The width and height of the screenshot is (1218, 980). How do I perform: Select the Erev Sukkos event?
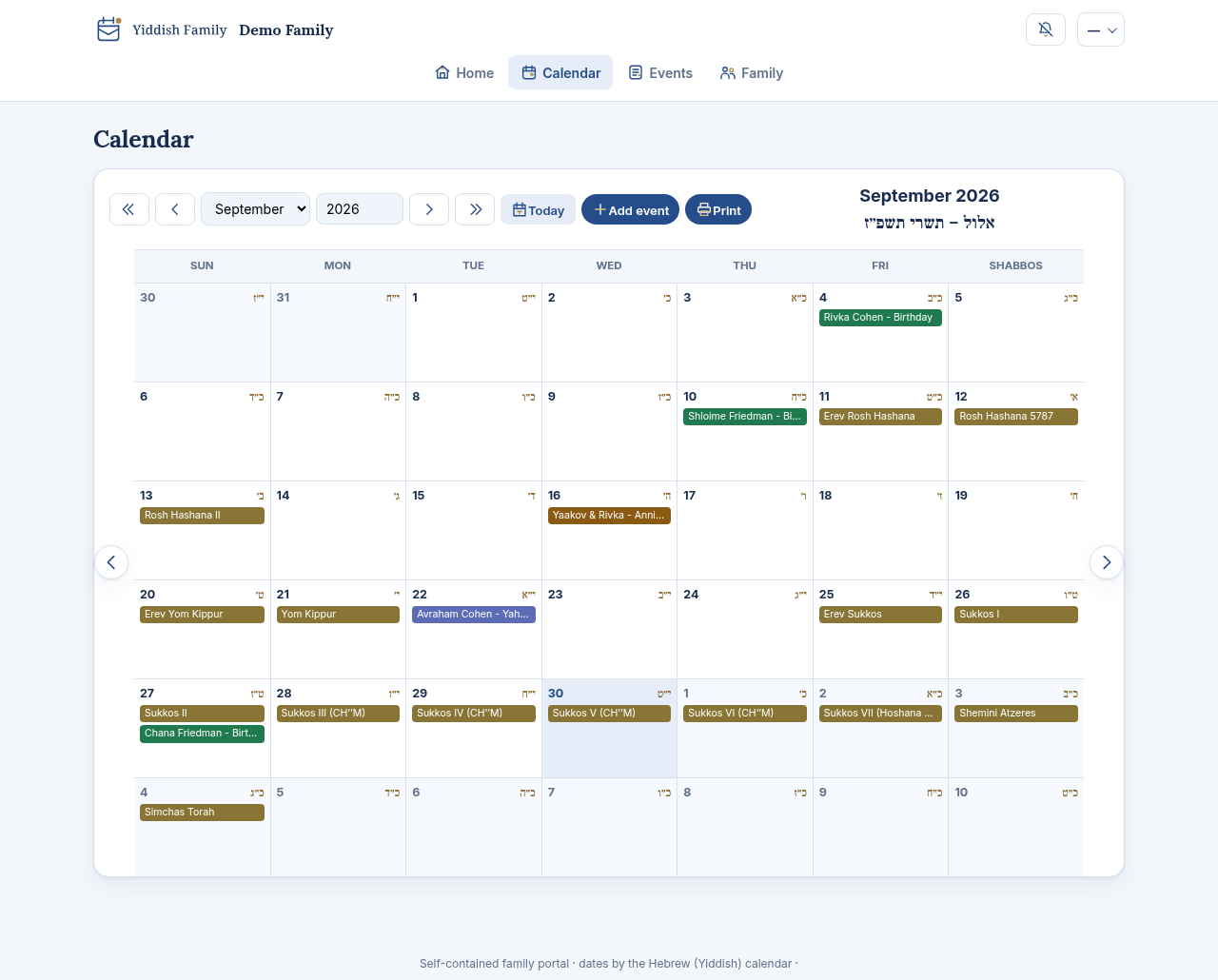click(x=880, y=615)
